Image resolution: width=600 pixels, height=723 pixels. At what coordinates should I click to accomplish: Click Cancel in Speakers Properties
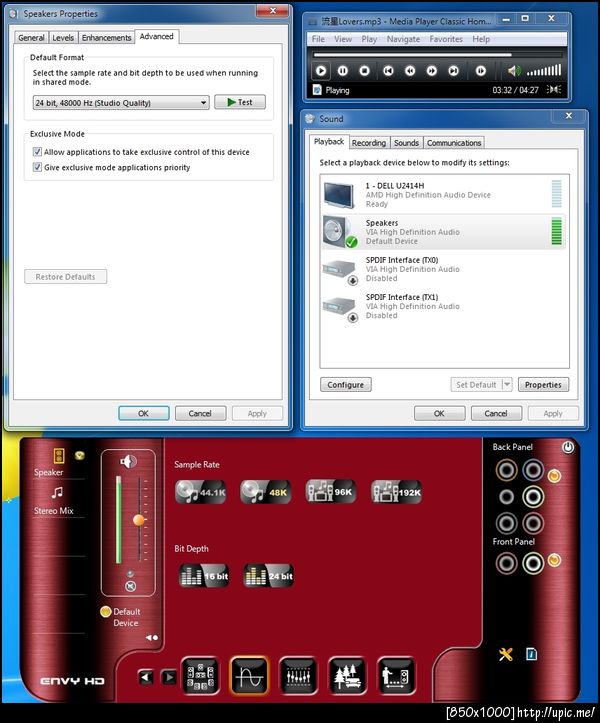click(x=200, y=414)
